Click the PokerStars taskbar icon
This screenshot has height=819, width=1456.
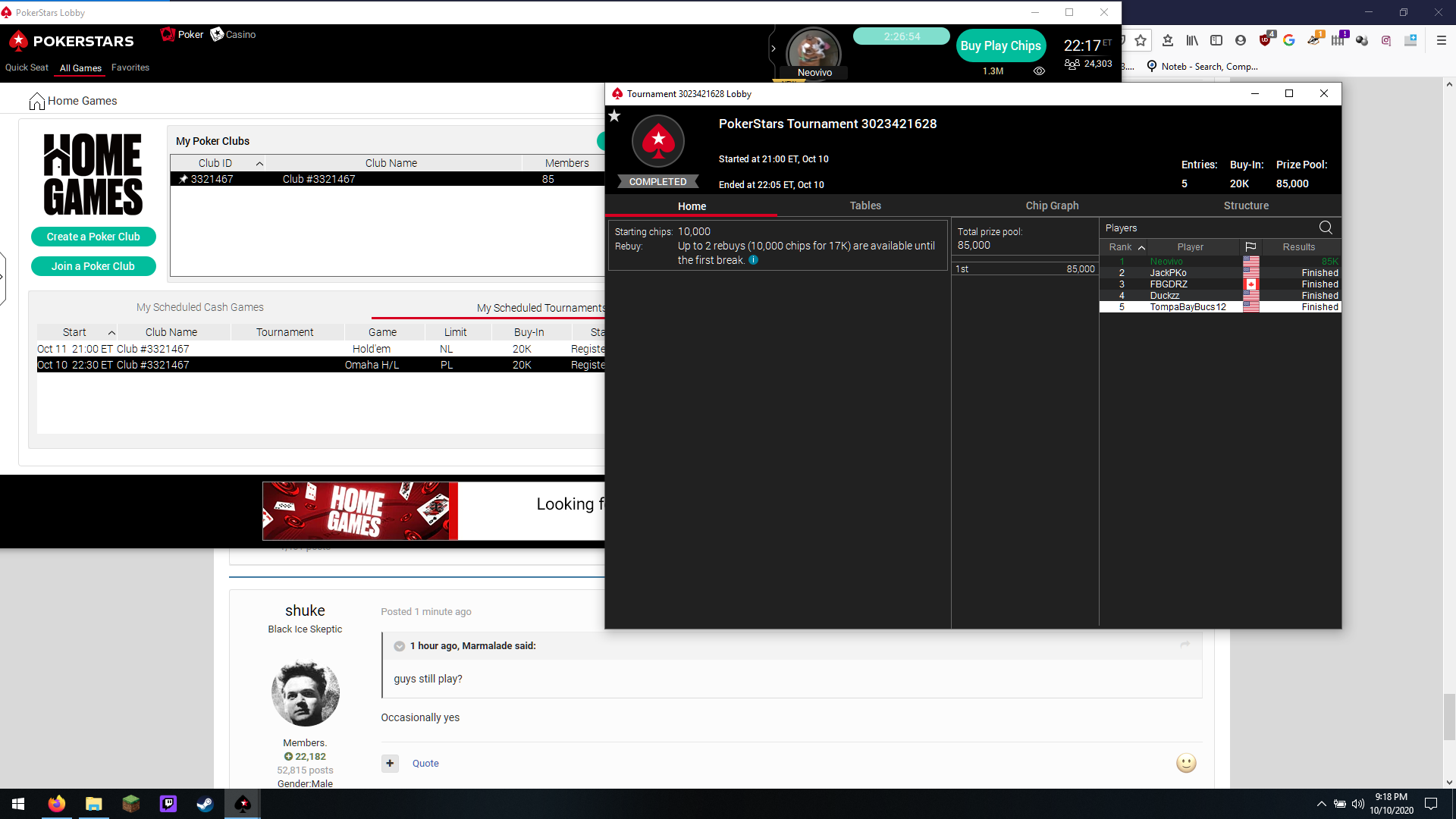click(243, 804)
